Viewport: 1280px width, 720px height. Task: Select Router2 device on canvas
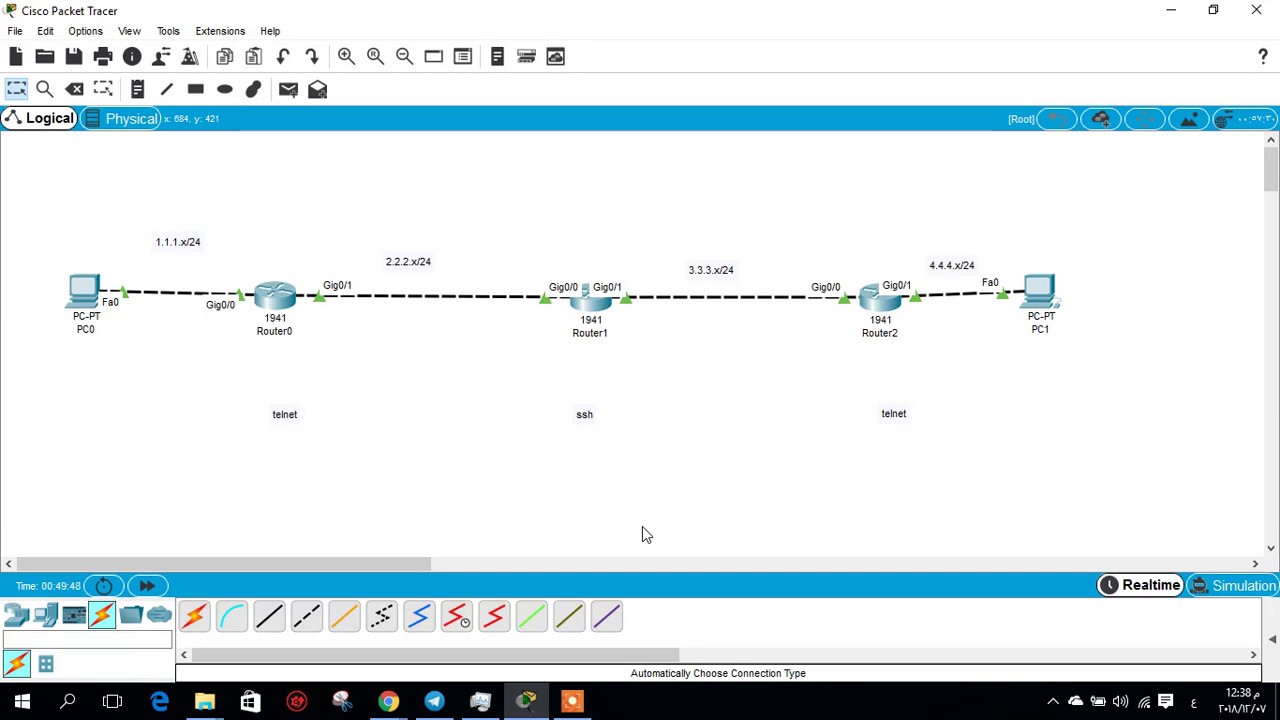(x=880, y=298)
